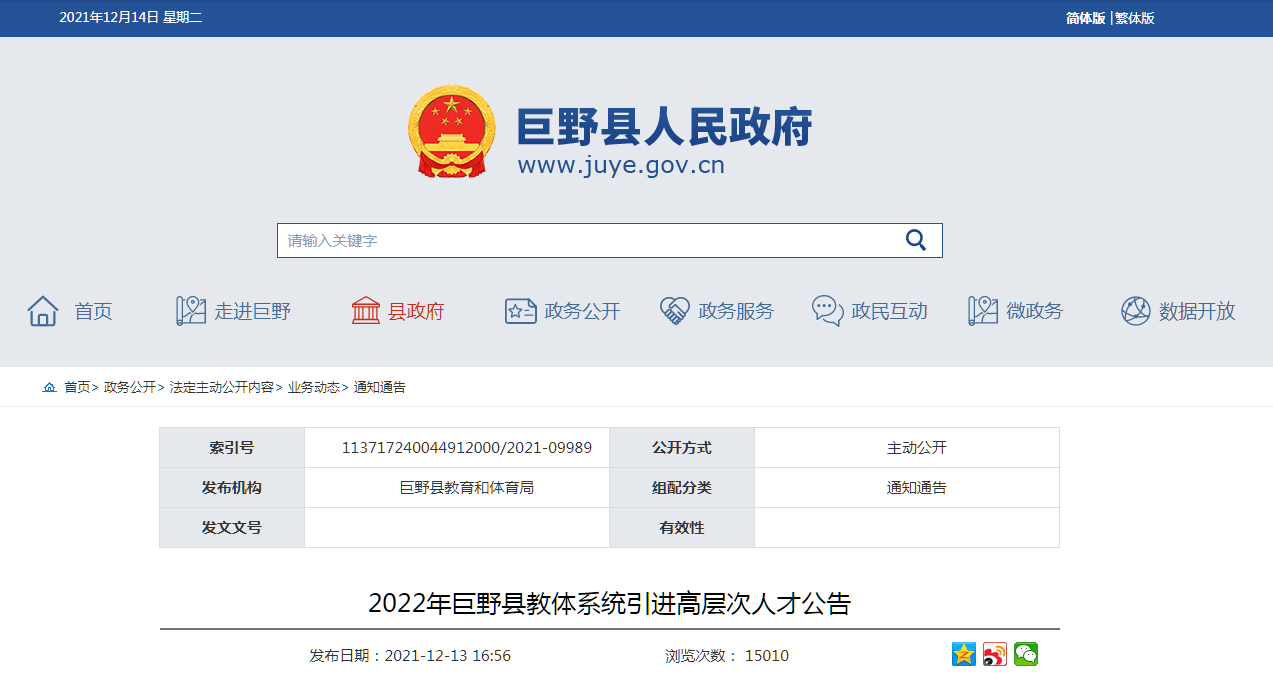Switch to 繁体版 traditional Chinese
The image size is (1273, 682).
[x=1135, y=18]
